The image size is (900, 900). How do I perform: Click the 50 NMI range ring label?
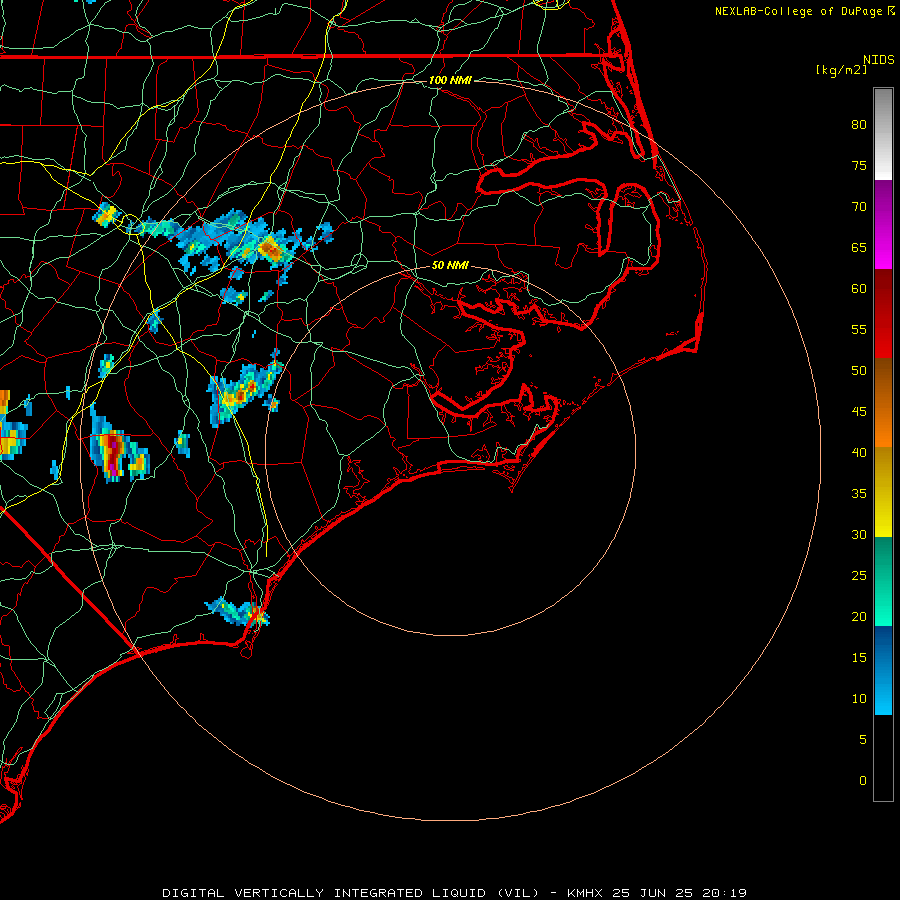pos(450,265)
